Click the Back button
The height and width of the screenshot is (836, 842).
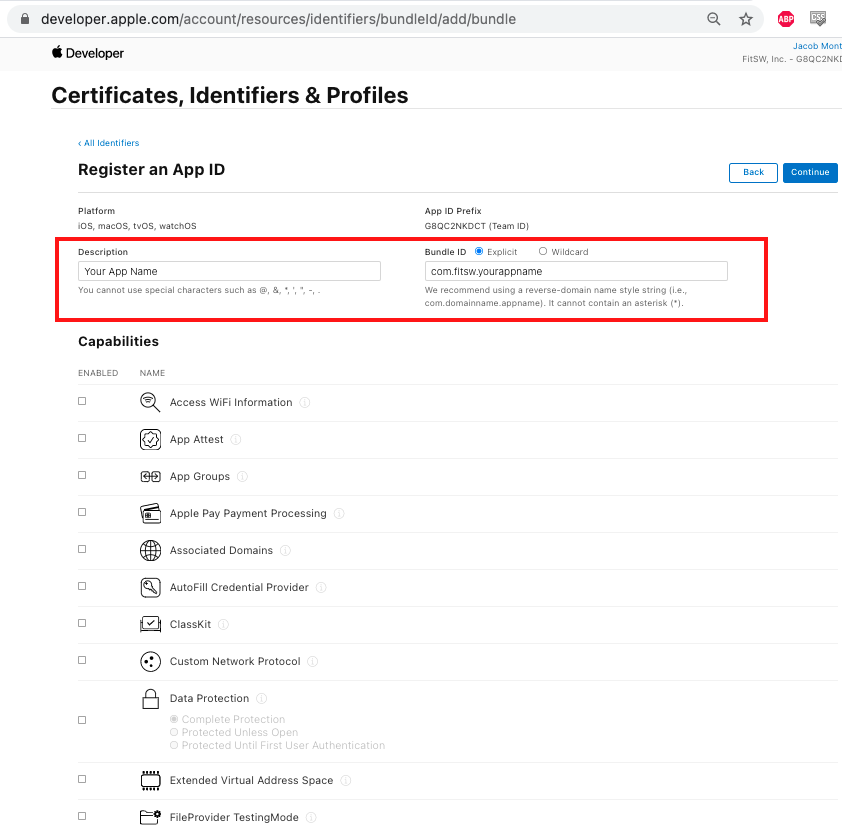pyautogui.click(x=753, y=172)
